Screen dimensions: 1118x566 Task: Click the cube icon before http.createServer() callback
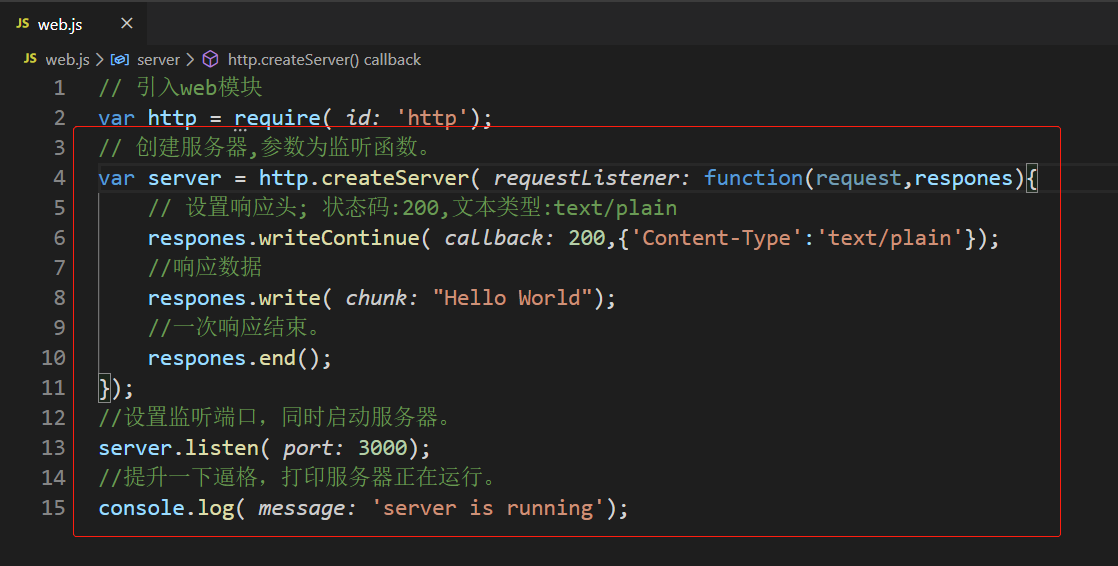210,59
